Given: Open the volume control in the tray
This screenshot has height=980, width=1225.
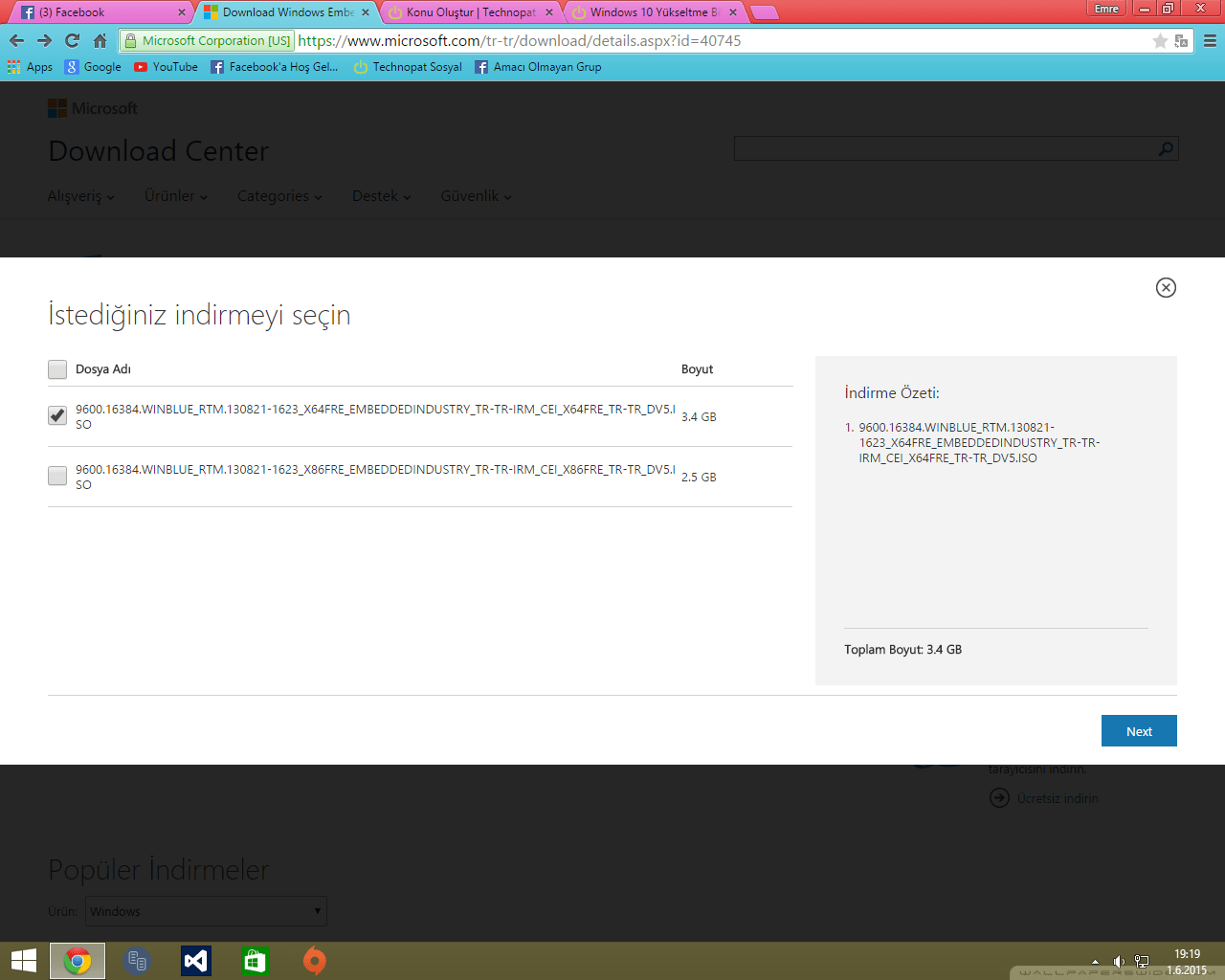Looking at the screenshot, I should click(1119, 961).
